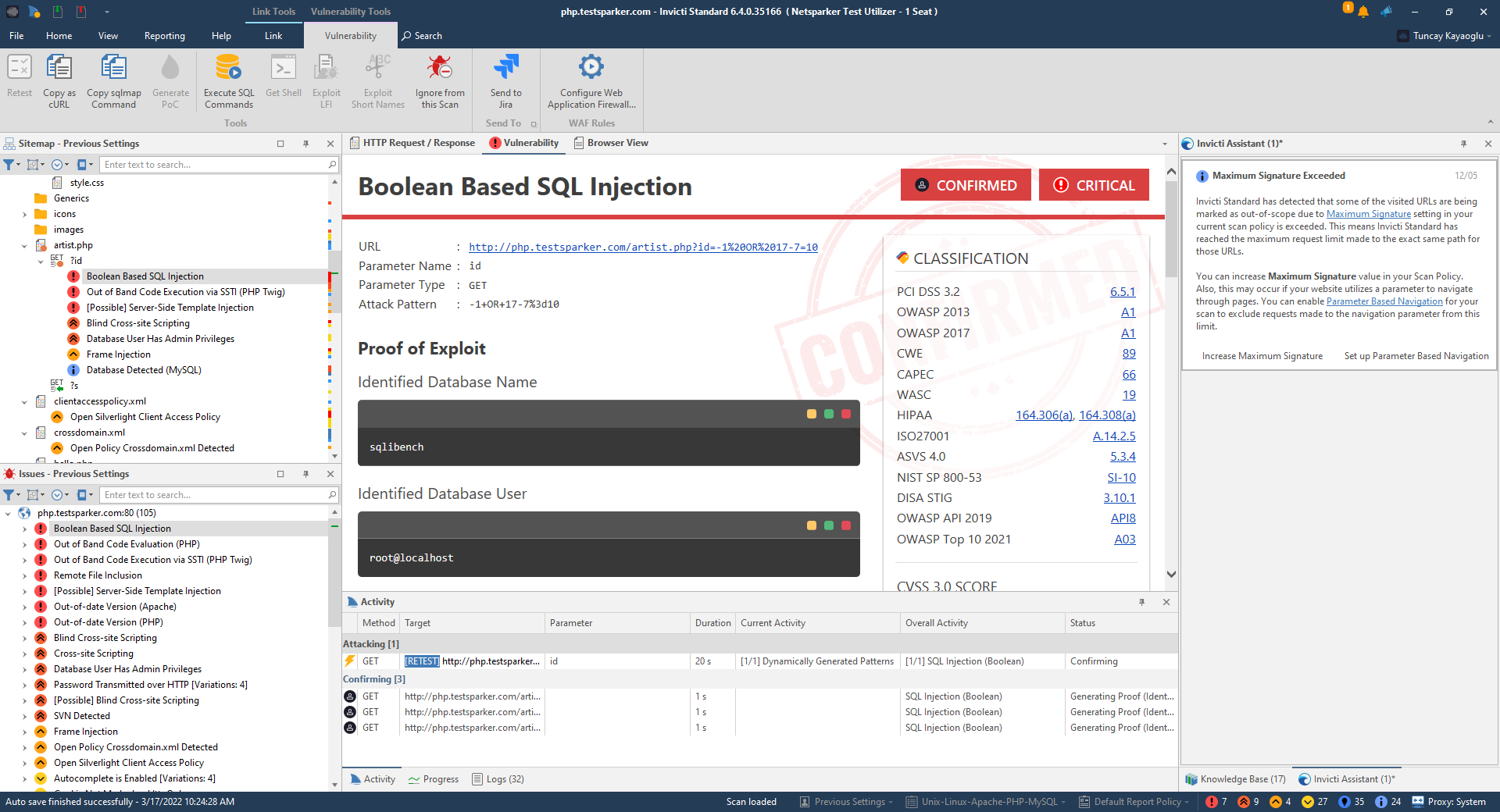
Task: Click in Issues search text field
Action: tap(214, 495)
